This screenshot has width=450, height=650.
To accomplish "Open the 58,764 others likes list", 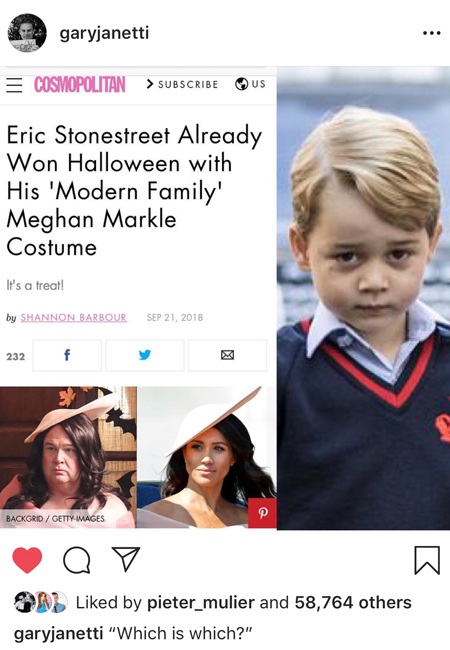I will click(353, 603).
